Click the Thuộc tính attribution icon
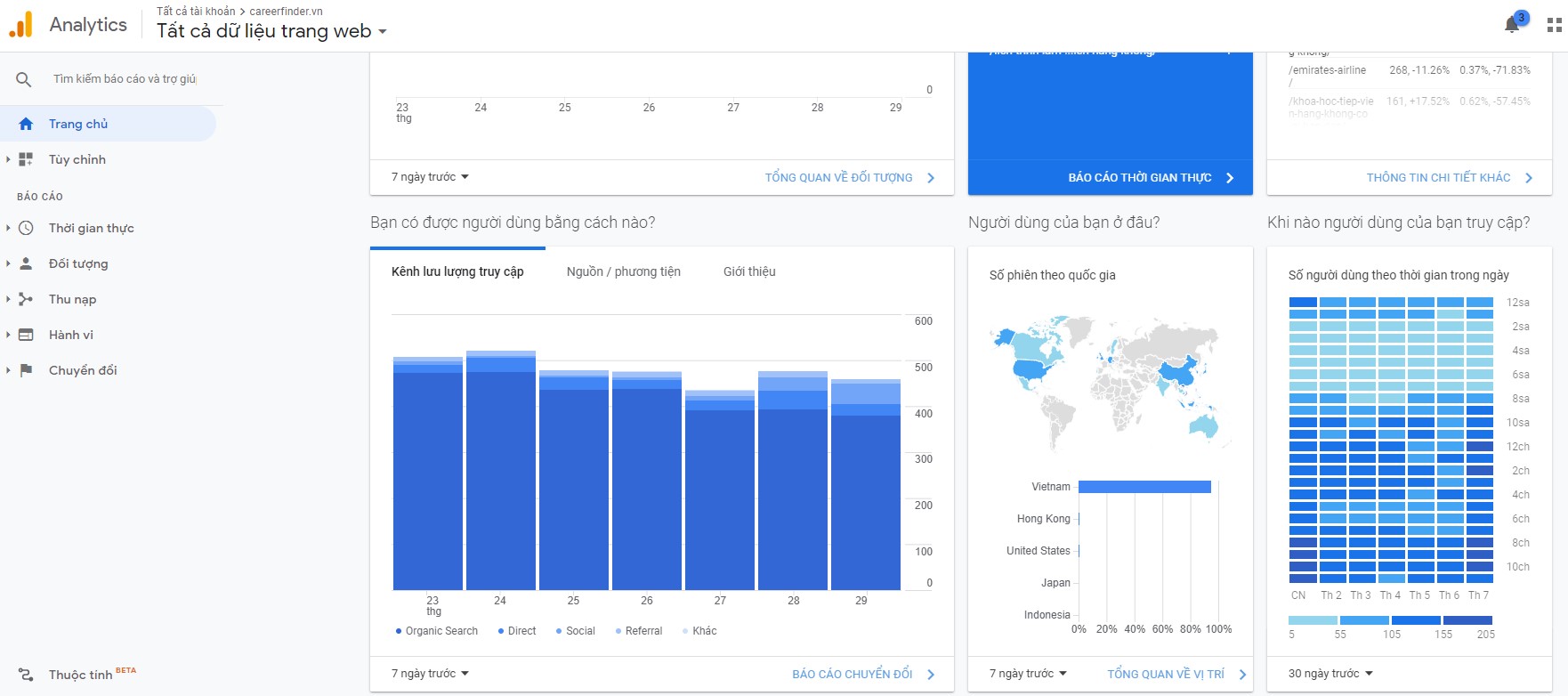The width and height of the screenshot is (1568, 696). coord(26,675)
